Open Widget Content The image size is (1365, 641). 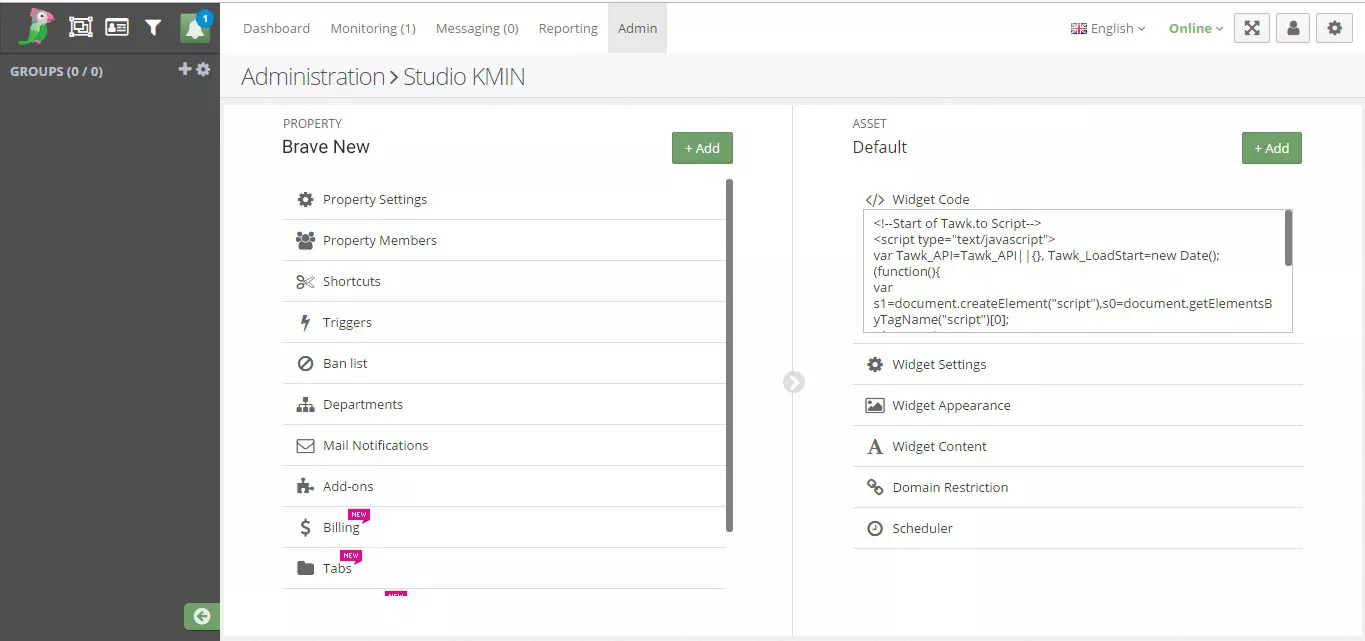pyautogui.click(x=1078, y=446)
